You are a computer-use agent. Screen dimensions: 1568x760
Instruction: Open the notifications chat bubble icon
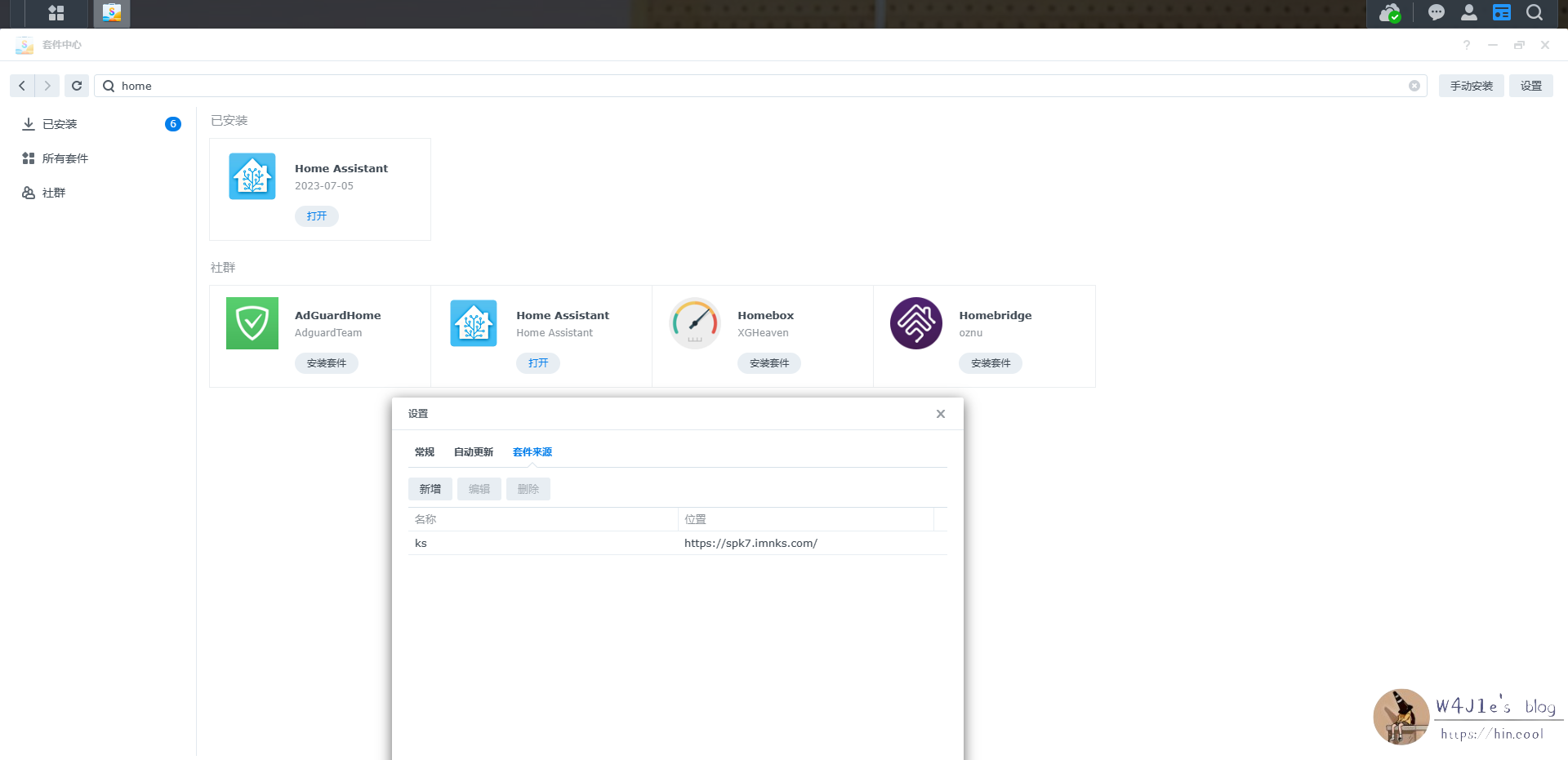tap(1436, 13)
